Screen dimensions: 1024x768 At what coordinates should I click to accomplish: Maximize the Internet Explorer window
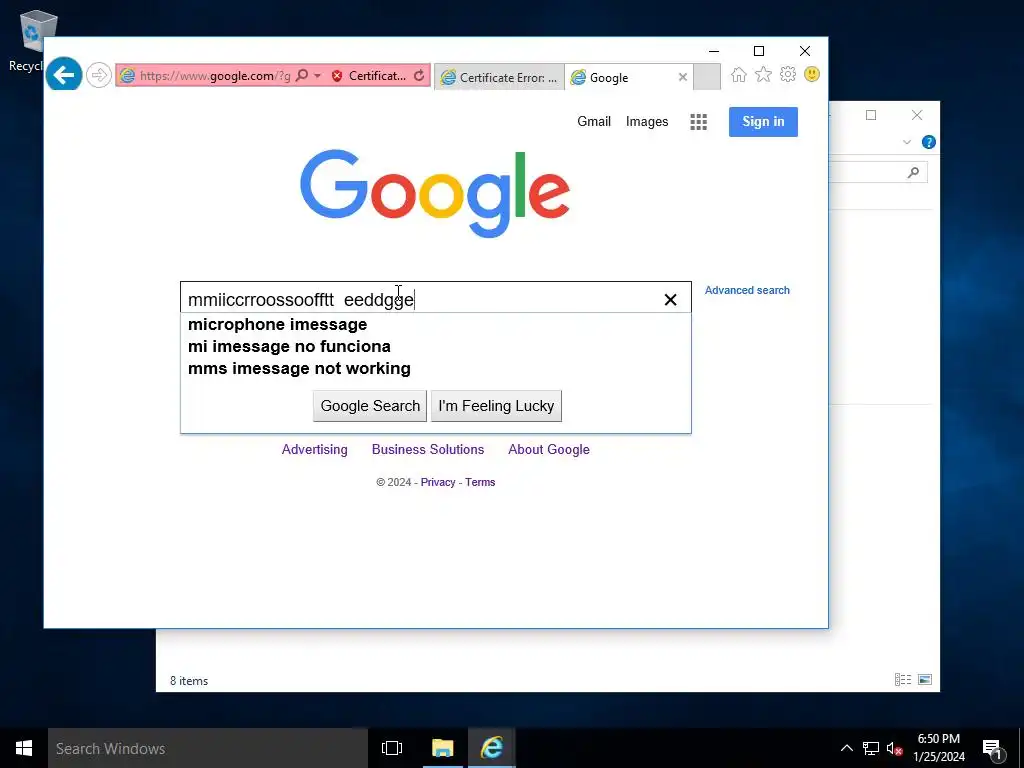point(758,51)
